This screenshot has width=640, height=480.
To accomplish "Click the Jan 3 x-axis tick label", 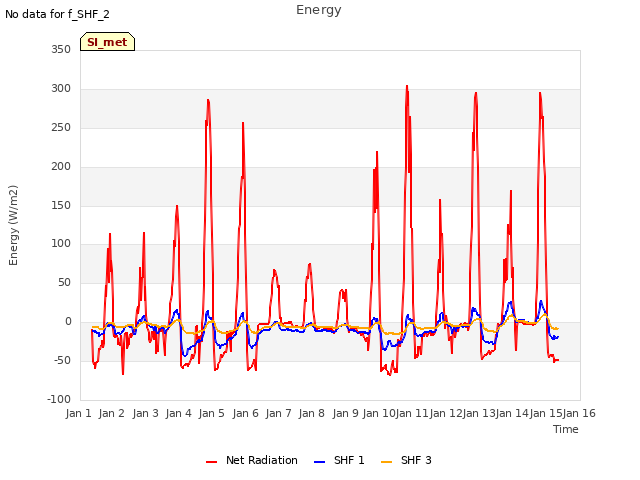I will [145, 413].
